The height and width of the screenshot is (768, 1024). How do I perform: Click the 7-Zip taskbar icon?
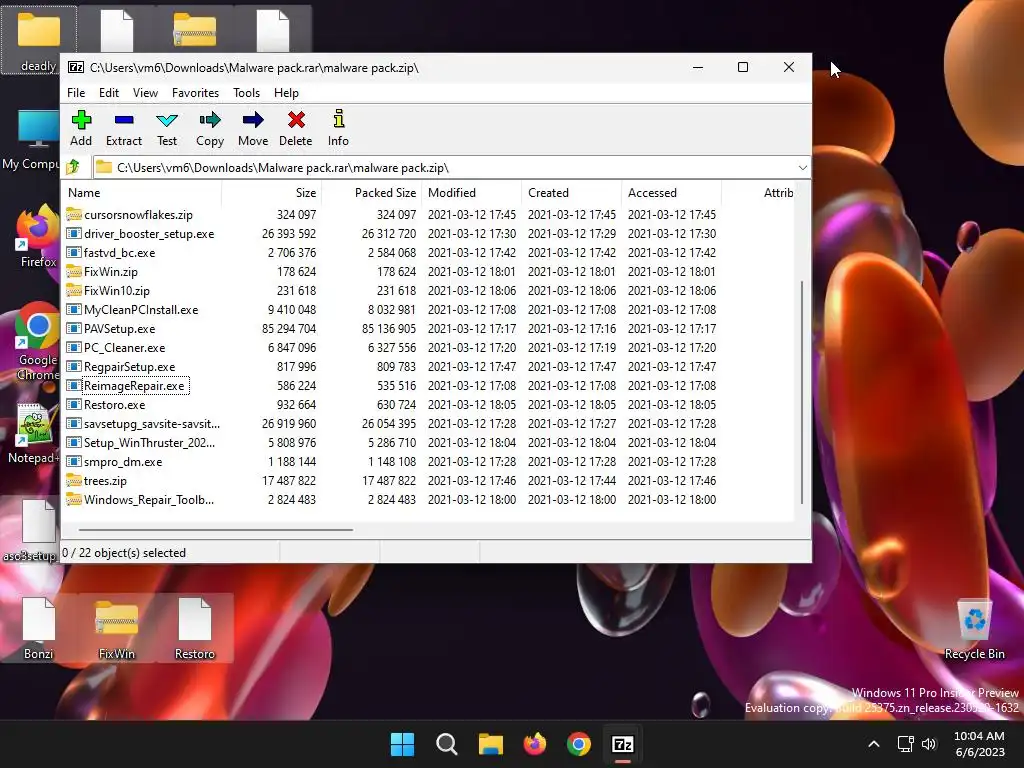622,744
